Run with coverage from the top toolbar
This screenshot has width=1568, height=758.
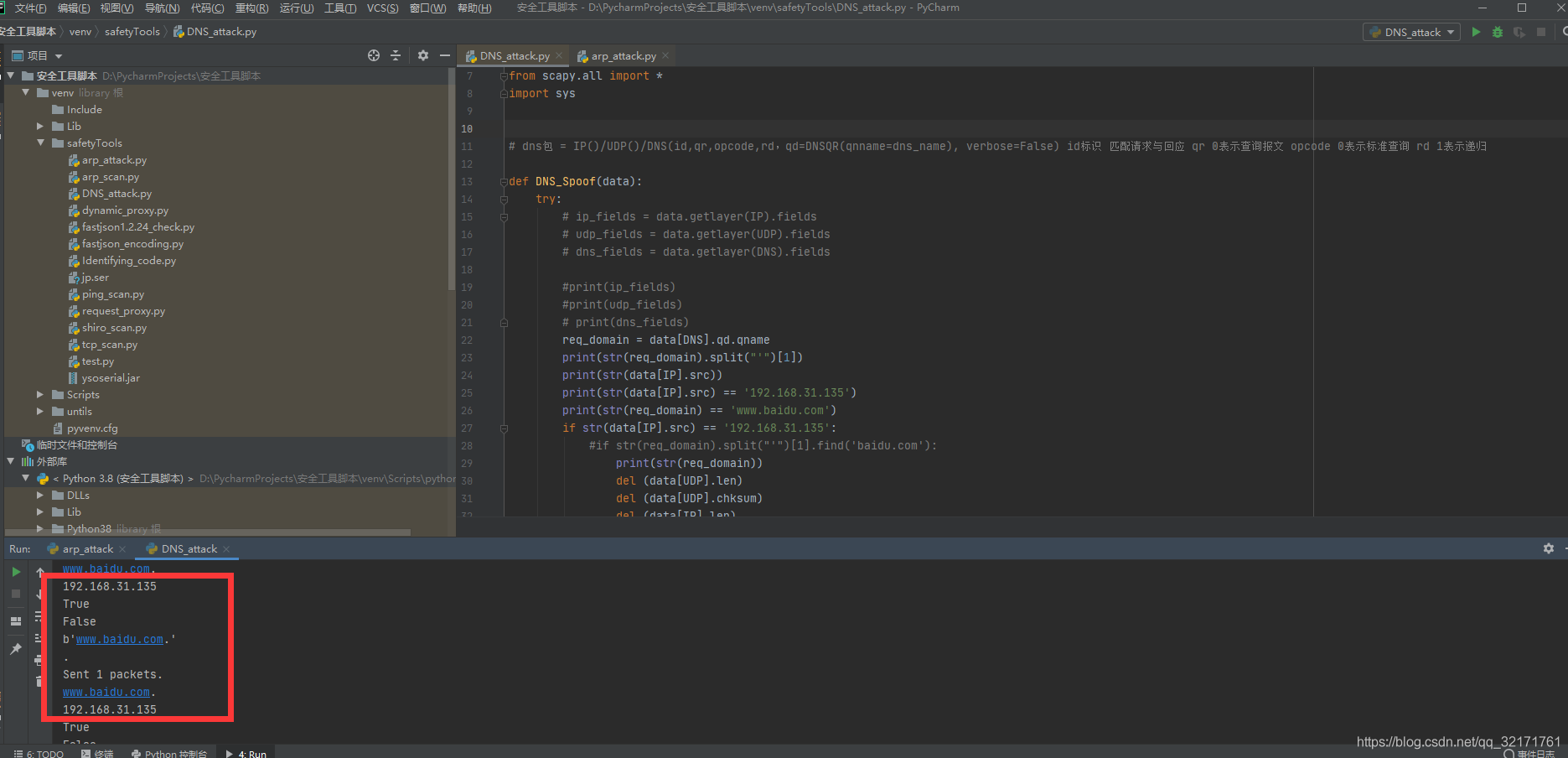pos(1519,32)
